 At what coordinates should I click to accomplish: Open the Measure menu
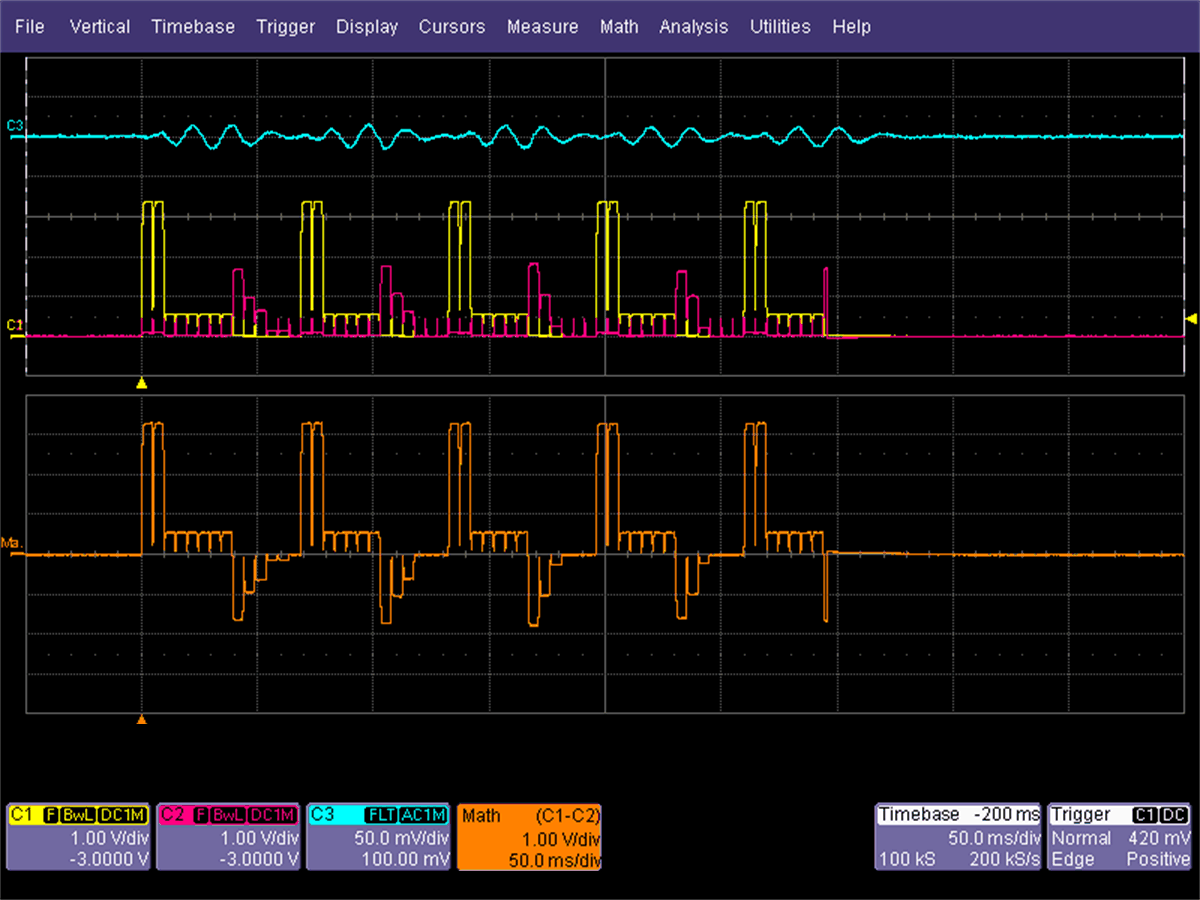542,27
